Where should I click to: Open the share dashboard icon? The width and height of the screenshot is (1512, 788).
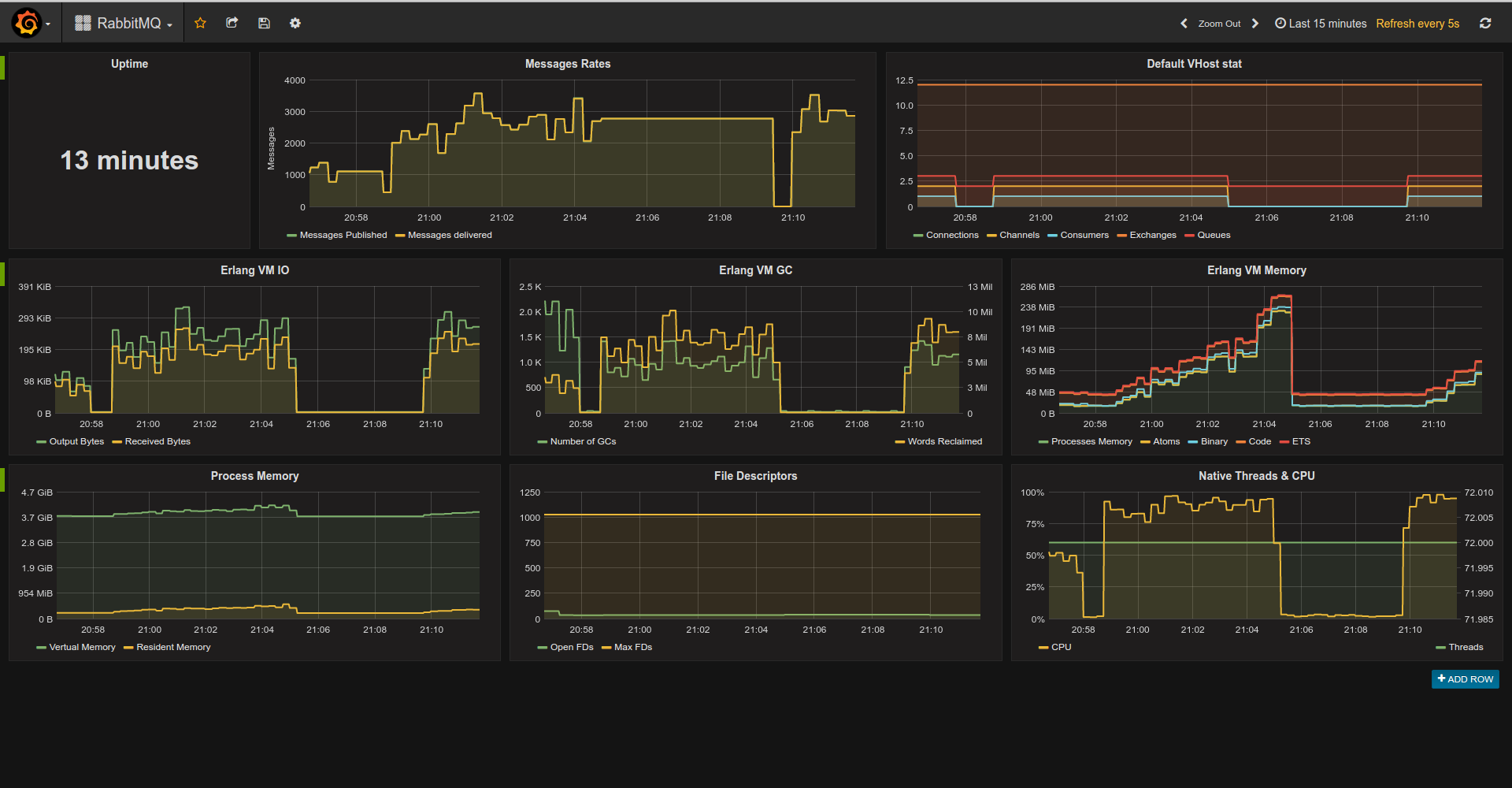pyautogui.click(x=232, y=23)
